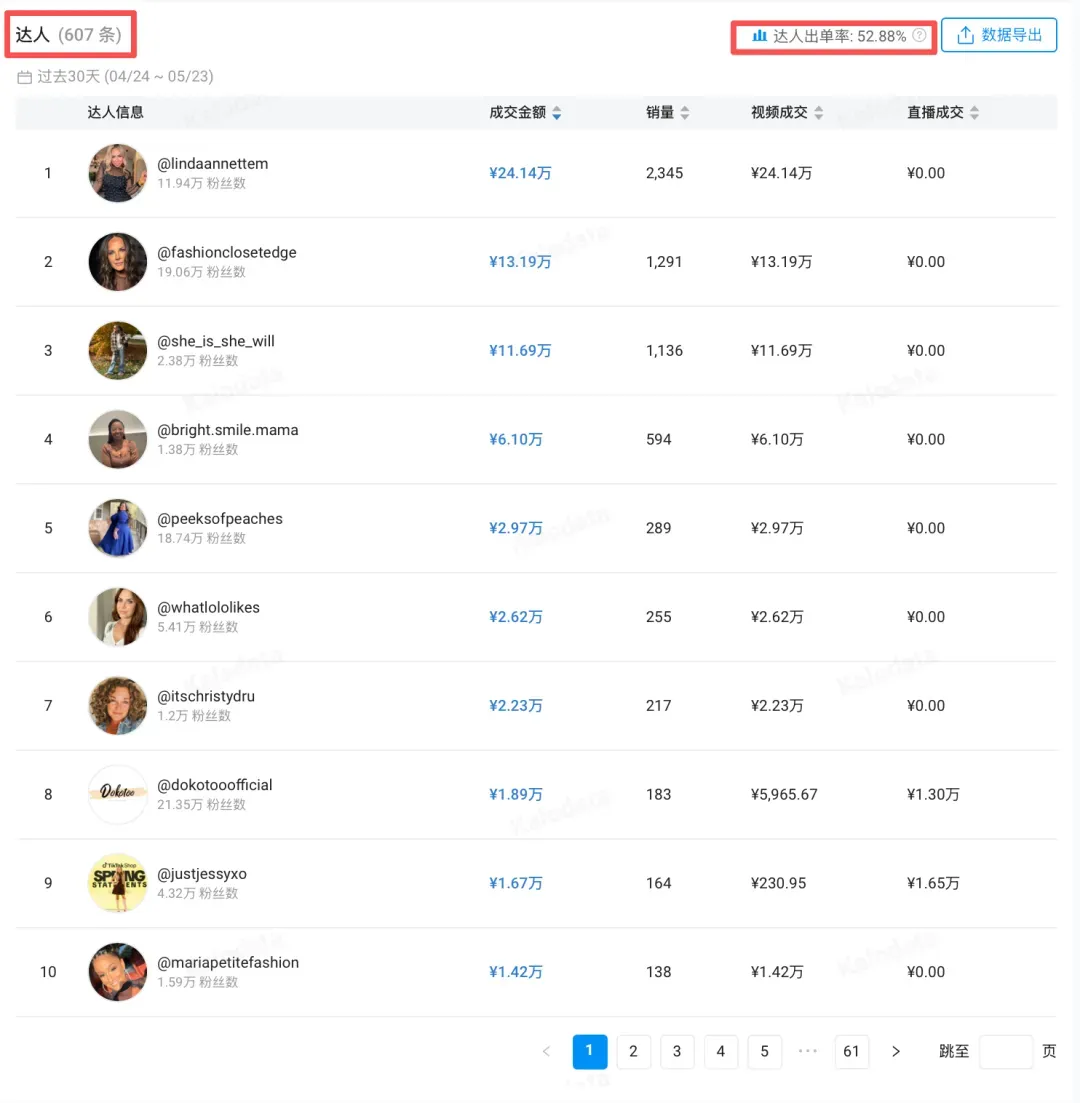The height and width of the screenshot is (1103, 1080).
Task: Click the 数据导出 export button
Action: (999, 35)
